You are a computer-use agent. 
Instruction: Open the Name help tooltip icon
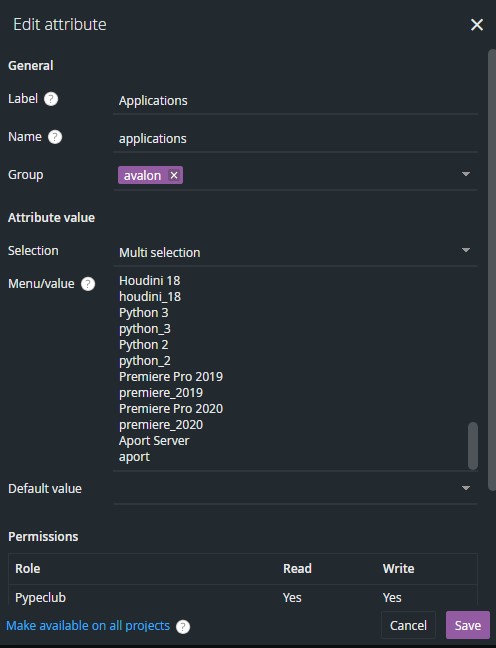coord(55,137)
